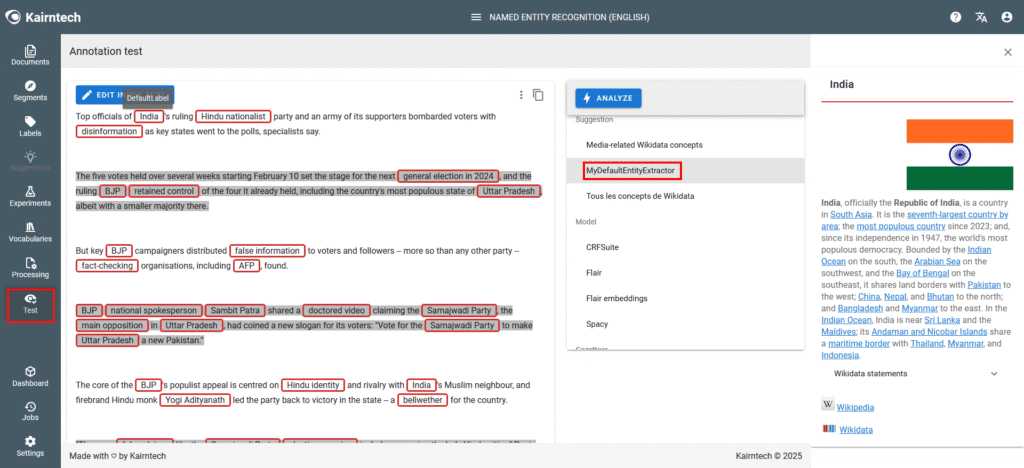Open Vocabularies in the sidebar
This screenshot has height=468, width=1024.
(30, 232)
